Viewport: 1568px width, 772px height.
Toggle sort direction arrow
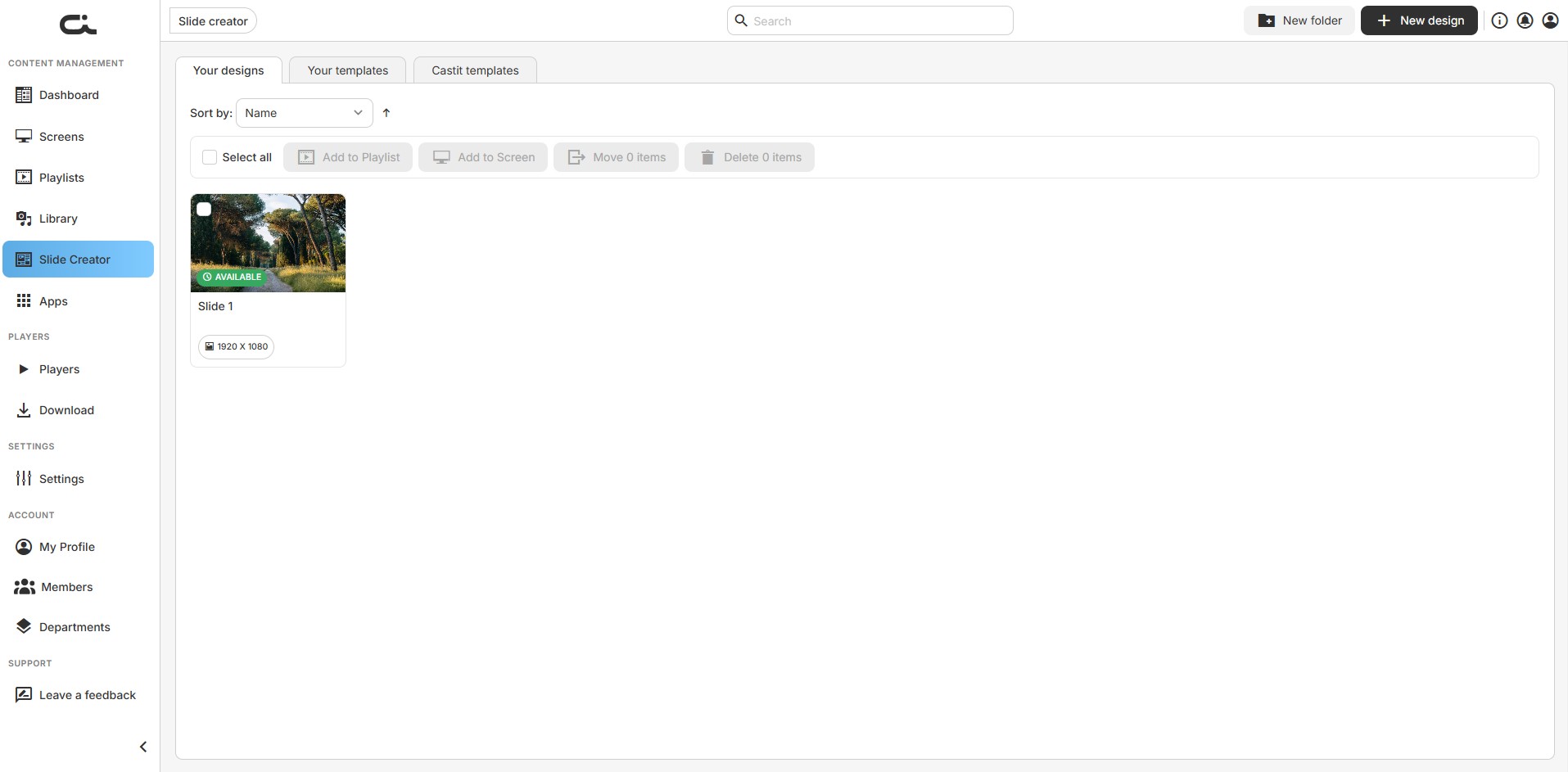point(386,113)
